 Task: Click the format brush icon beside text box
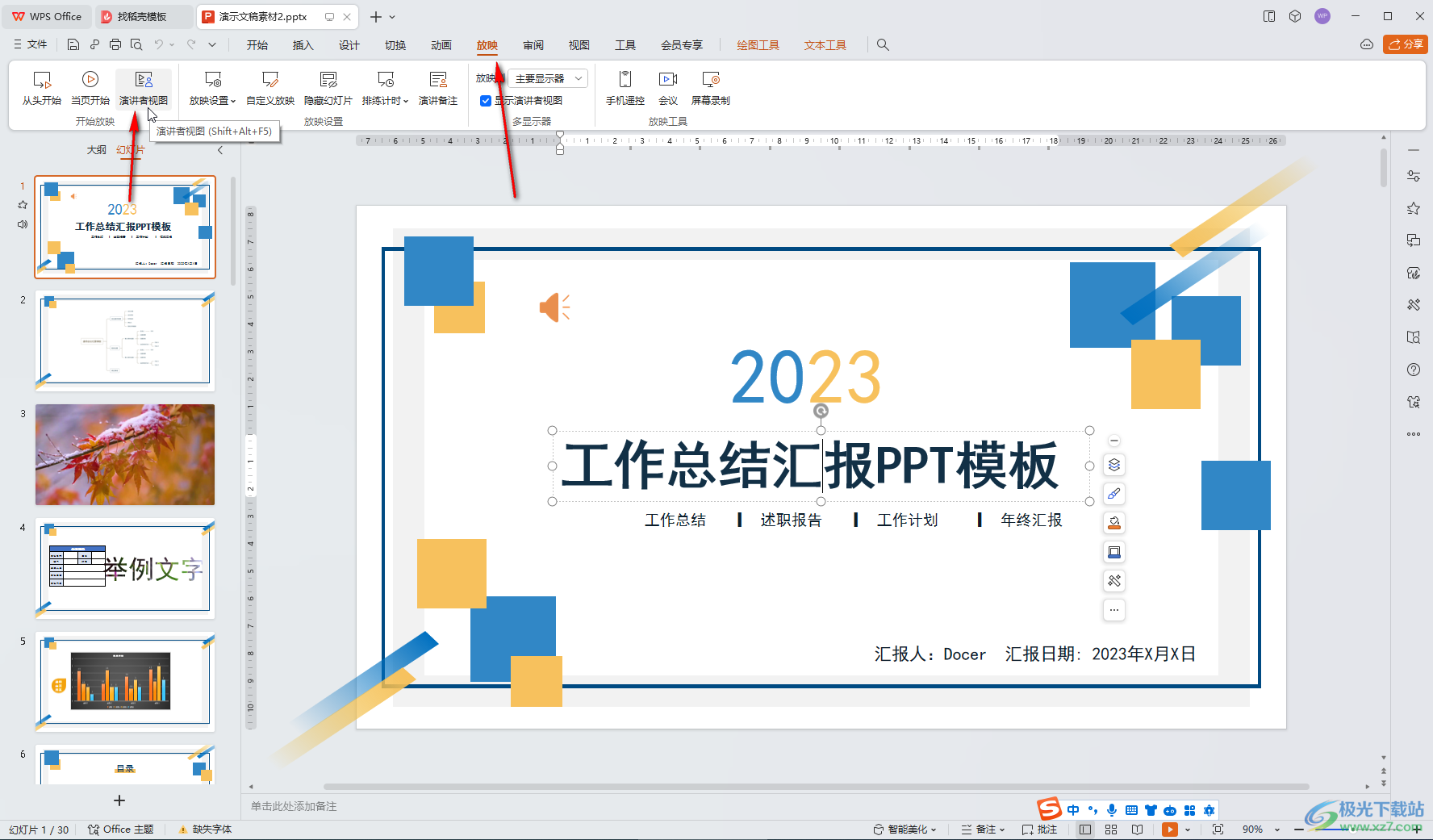point(1114,494)
